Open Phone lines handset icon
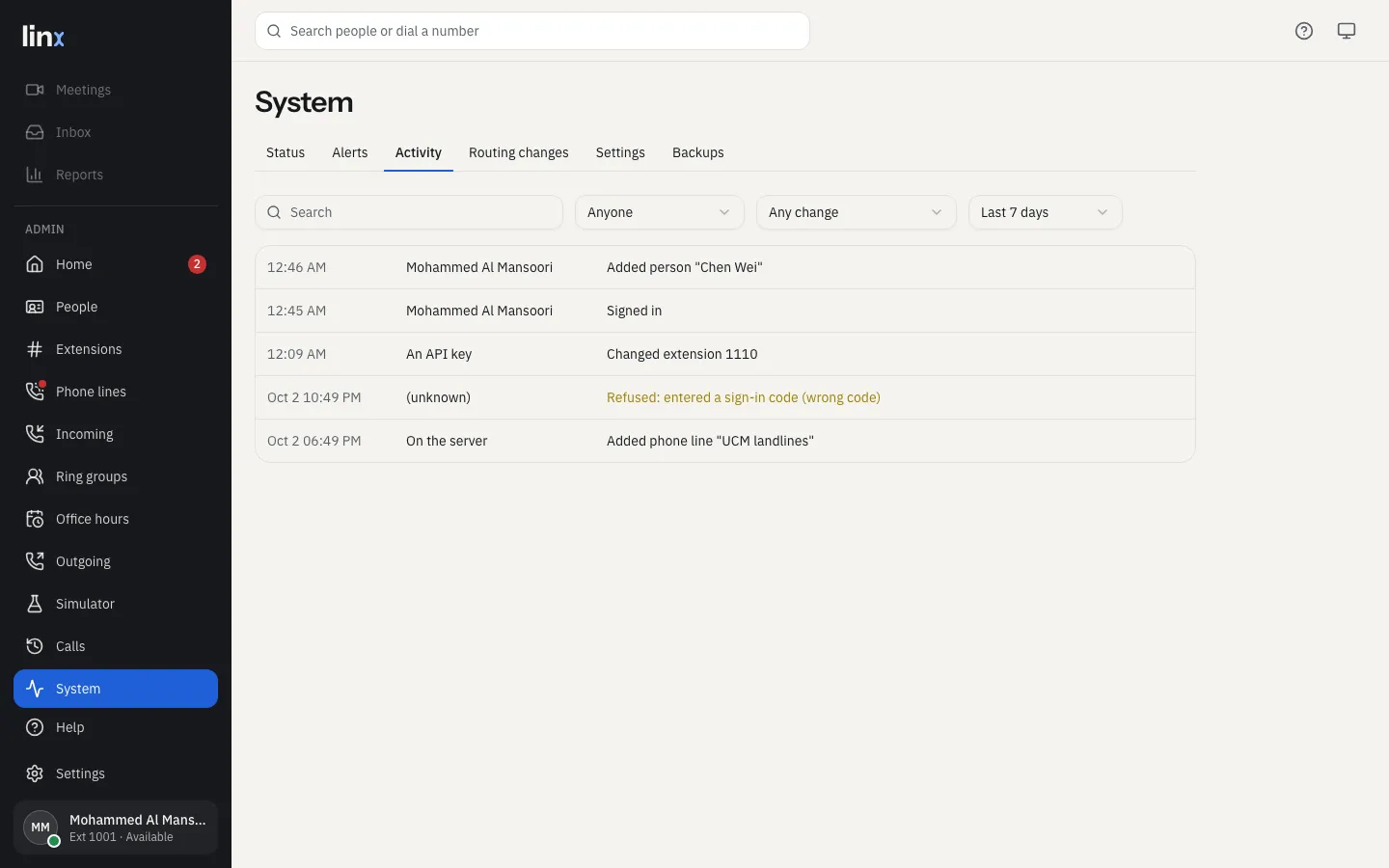This screenshot has height=868, width=1389. [35, 392]
